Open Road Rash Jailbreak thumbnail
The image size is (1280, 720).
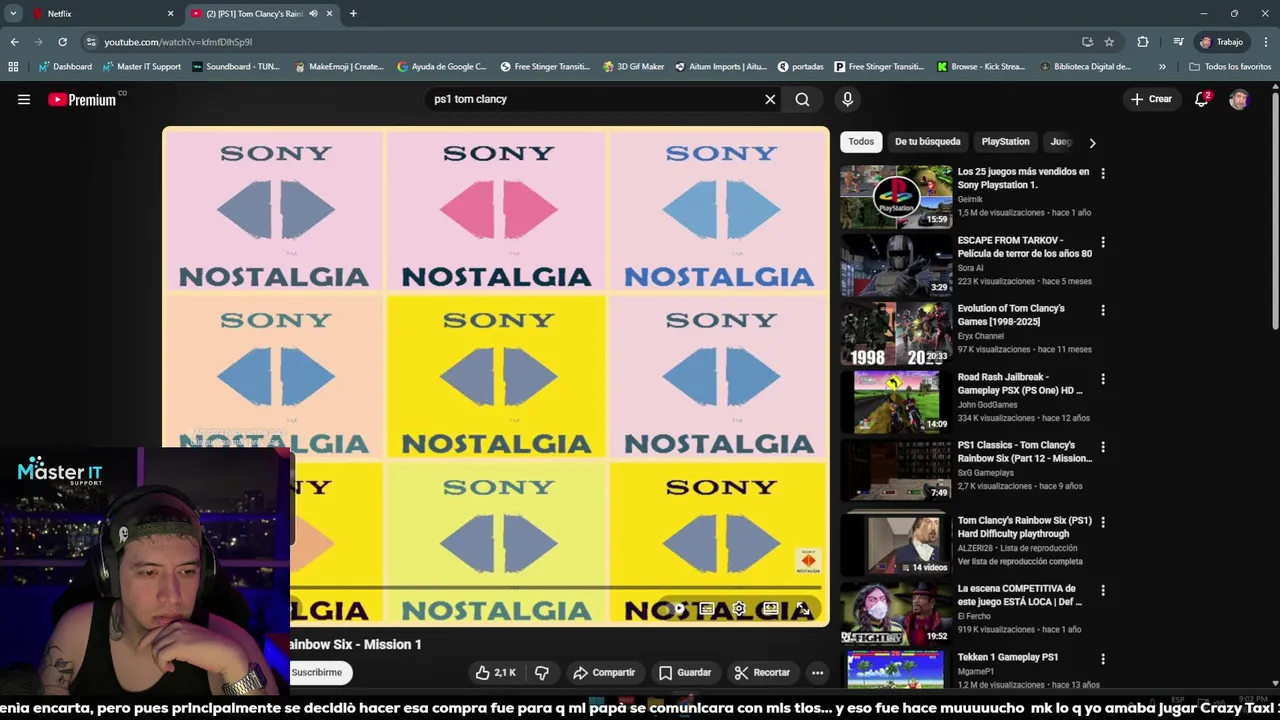pos(896,402)
